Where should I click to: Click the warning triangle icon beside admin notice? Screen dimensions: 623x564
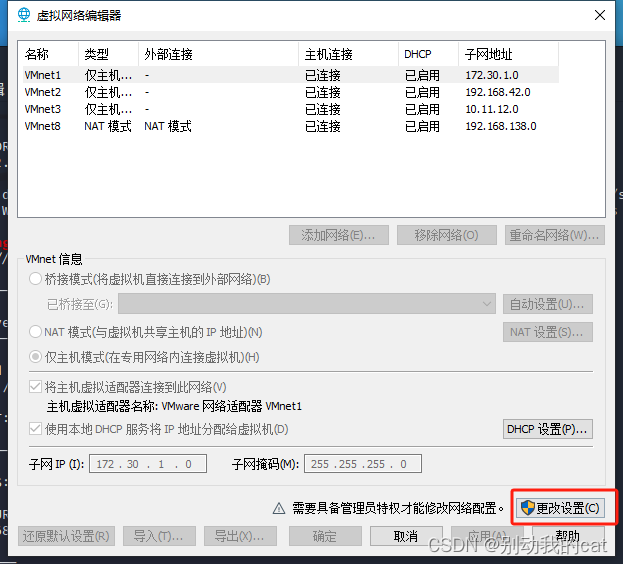point(279,508)
